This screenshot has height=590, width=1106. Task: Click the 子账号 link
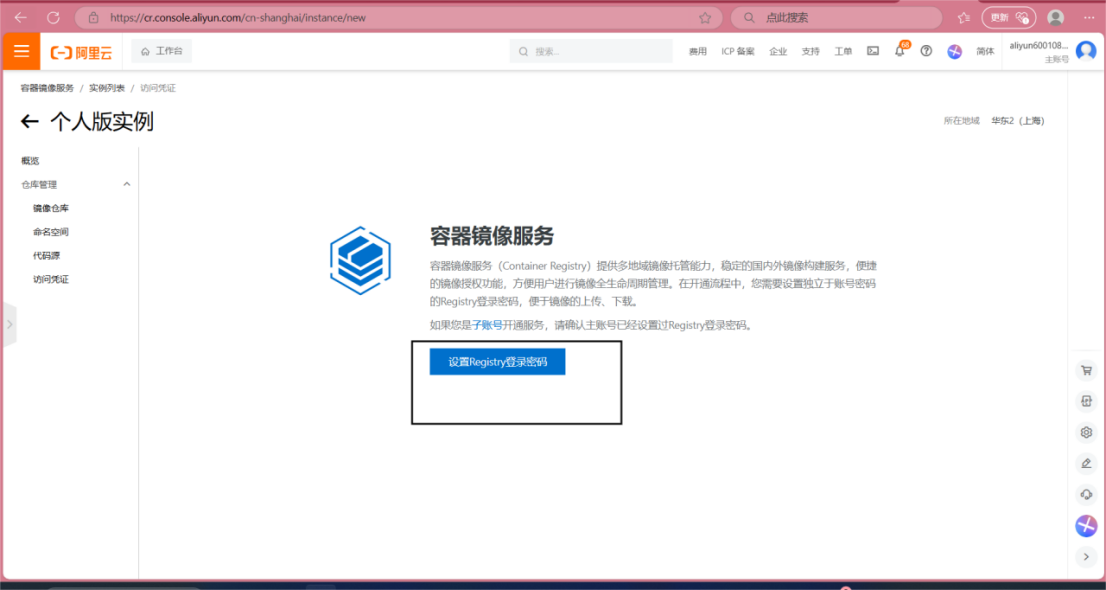(x=487, y=325)
